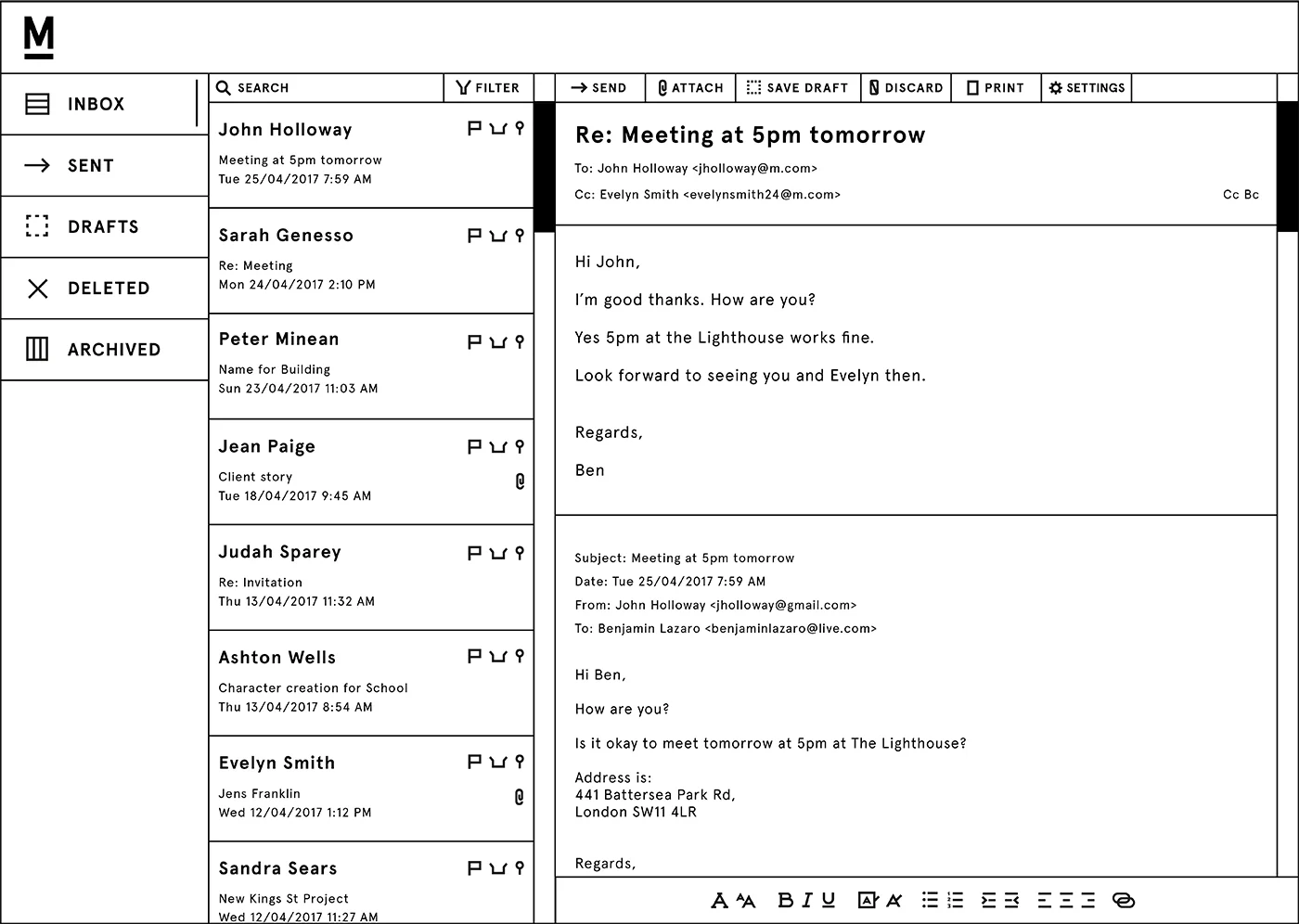Toggle underline formatting
This screenshot has height=924, width=1299.
[x=829, y=900]
